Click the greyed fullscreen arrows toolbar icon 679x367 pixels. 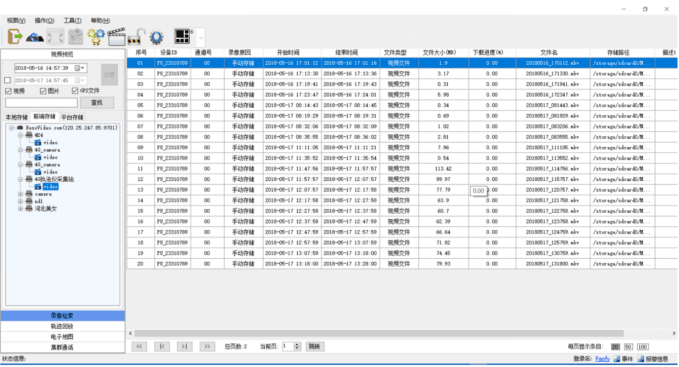click(x=55, y=37)
